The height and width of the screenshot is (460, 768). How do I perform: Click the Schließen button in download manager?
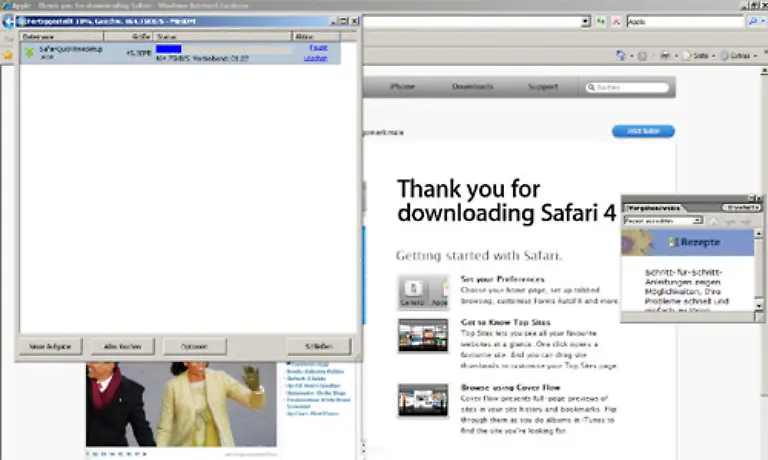(319, 346)
